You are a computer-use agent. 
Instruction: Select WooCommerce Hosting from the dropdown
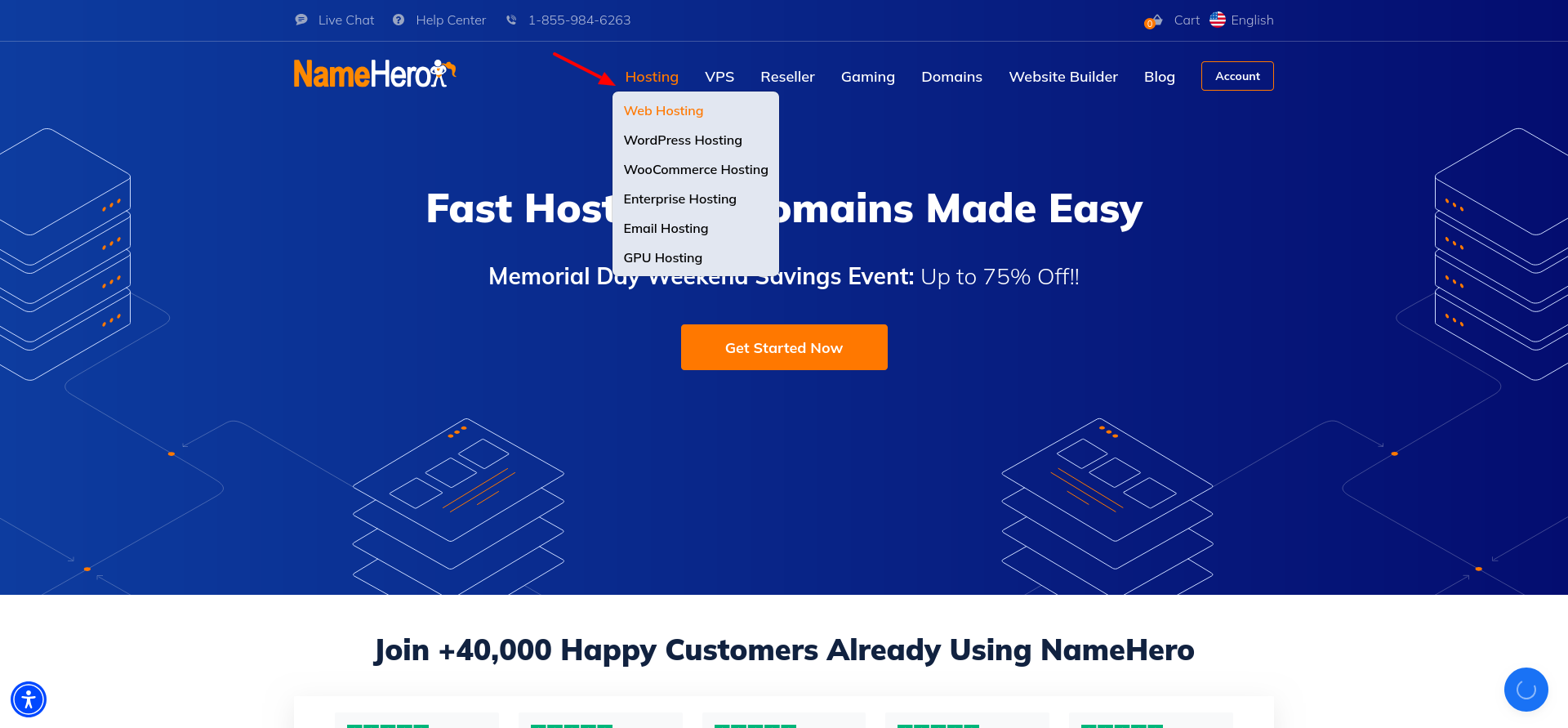696,170
